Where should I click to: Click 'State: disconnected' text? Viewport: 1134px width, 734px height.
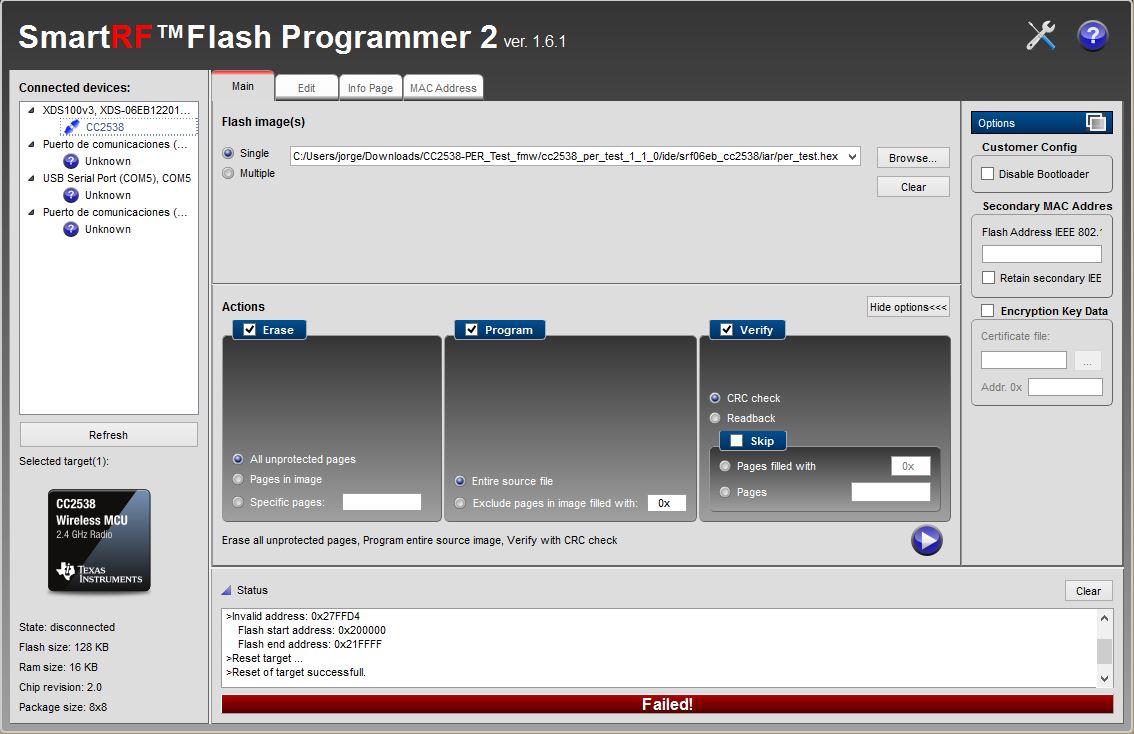67,627
